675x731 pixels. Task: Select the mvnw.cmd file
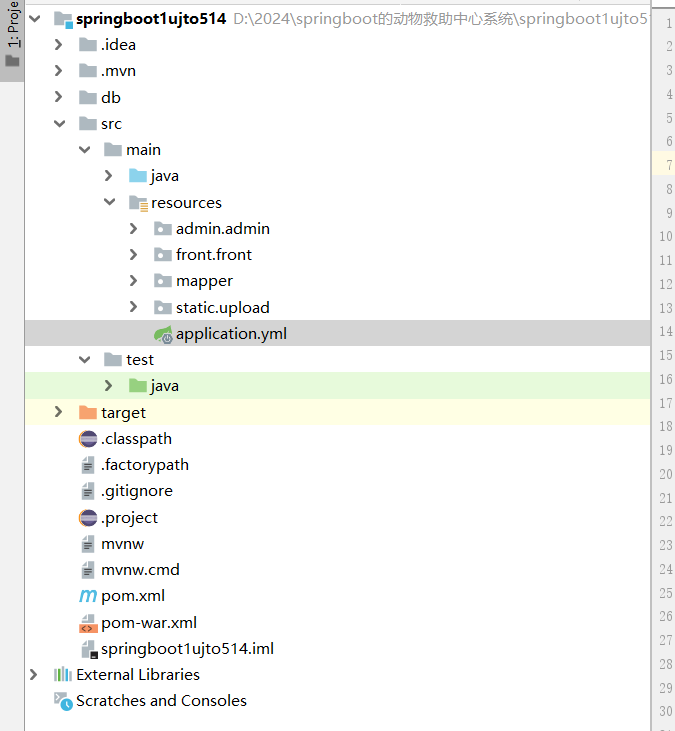pyautogui.click(x=140, y=570)
